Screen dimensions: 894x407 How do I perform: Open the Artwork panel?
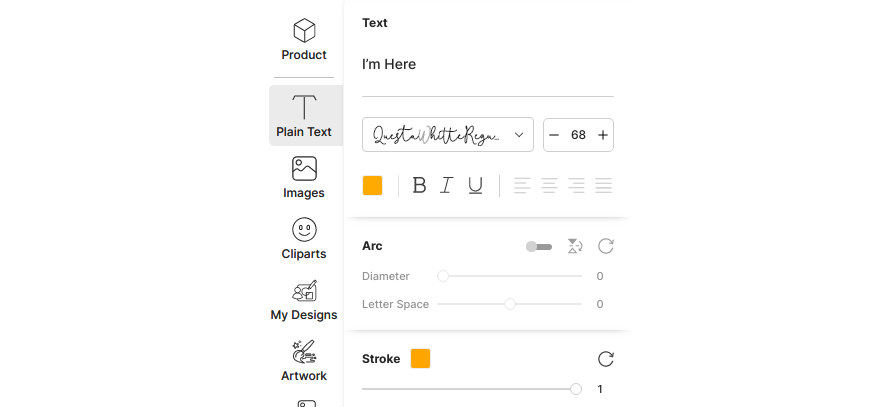pyautogui.click(x=304, y=361)
